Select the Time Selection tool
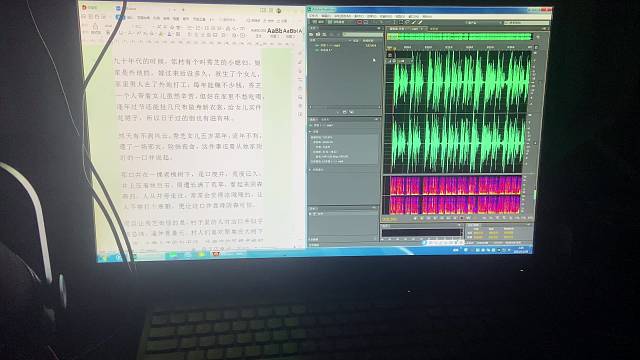 (x=394, y=22)
